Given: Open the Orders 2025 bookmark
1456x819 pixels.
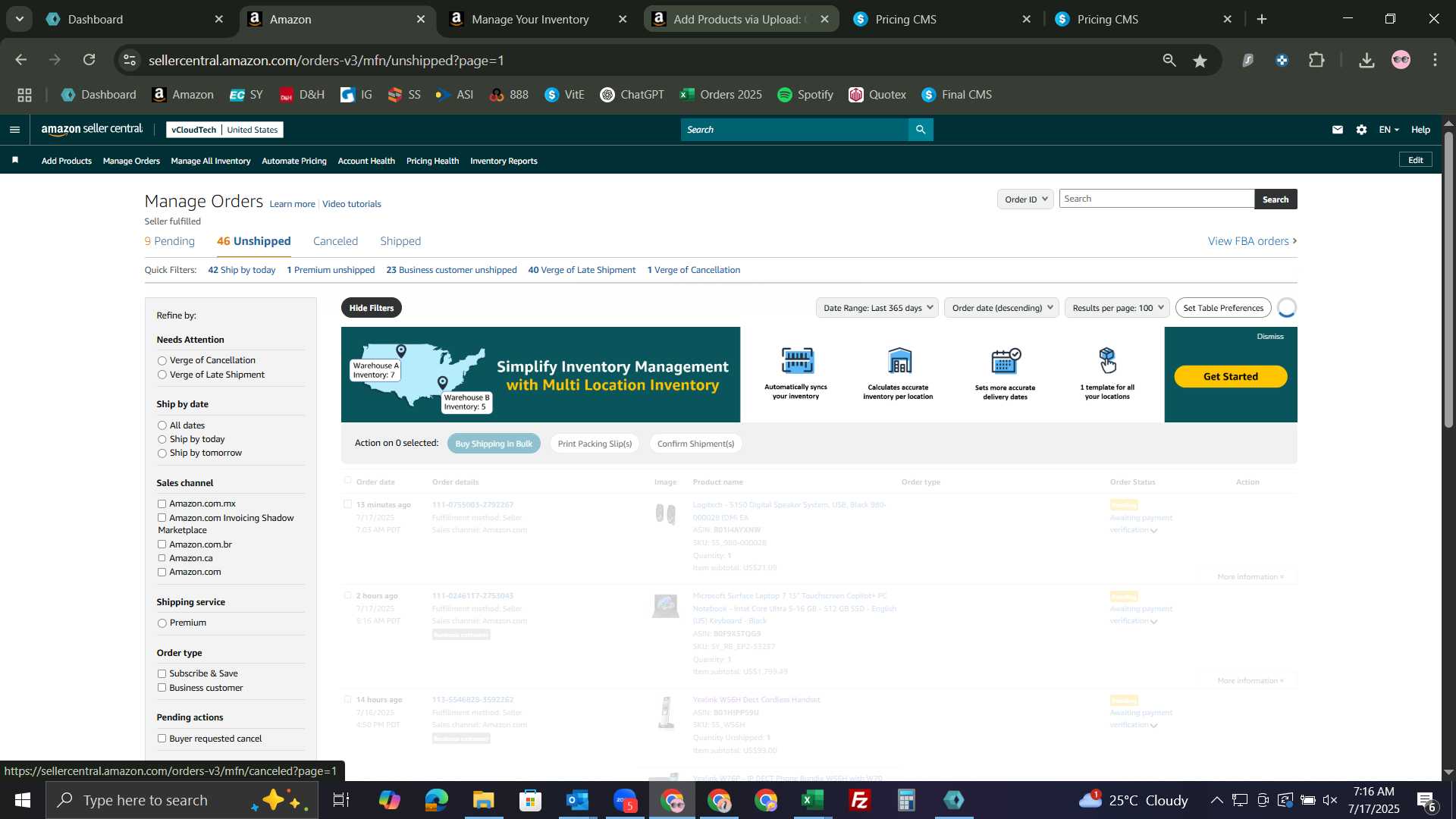Looking at the screenshot, I should [x=720, y=95].
